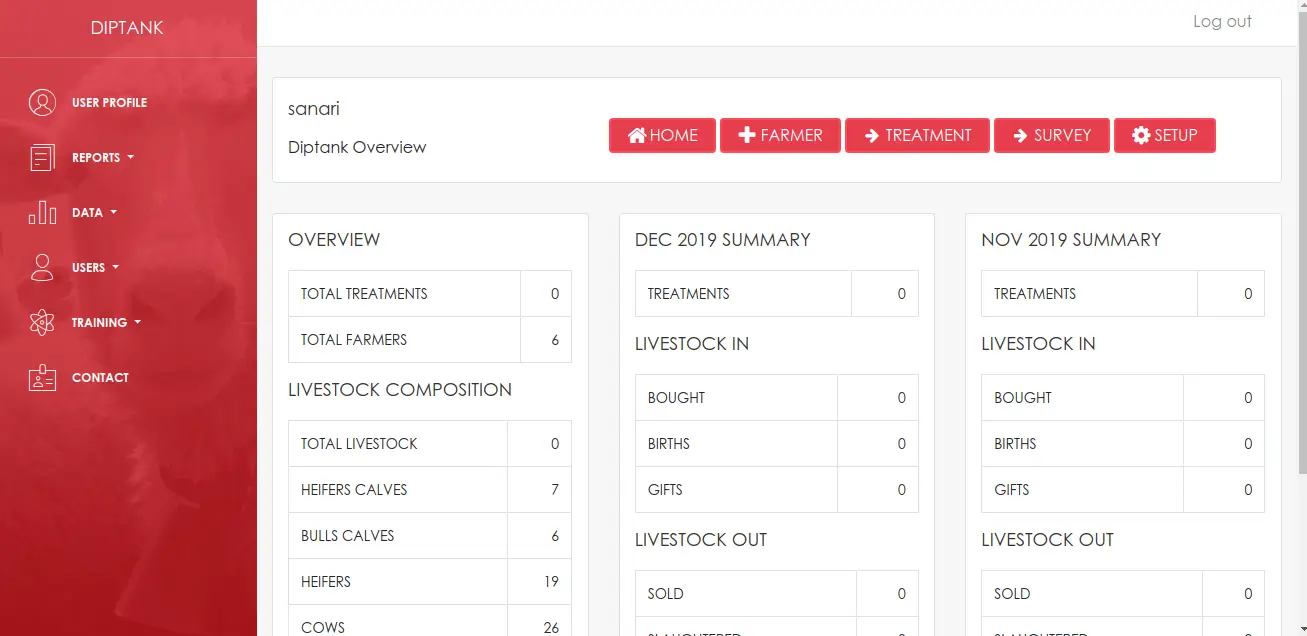Expand the Reports dropdown caret
1307x636 pixels.
pos(131,158)
